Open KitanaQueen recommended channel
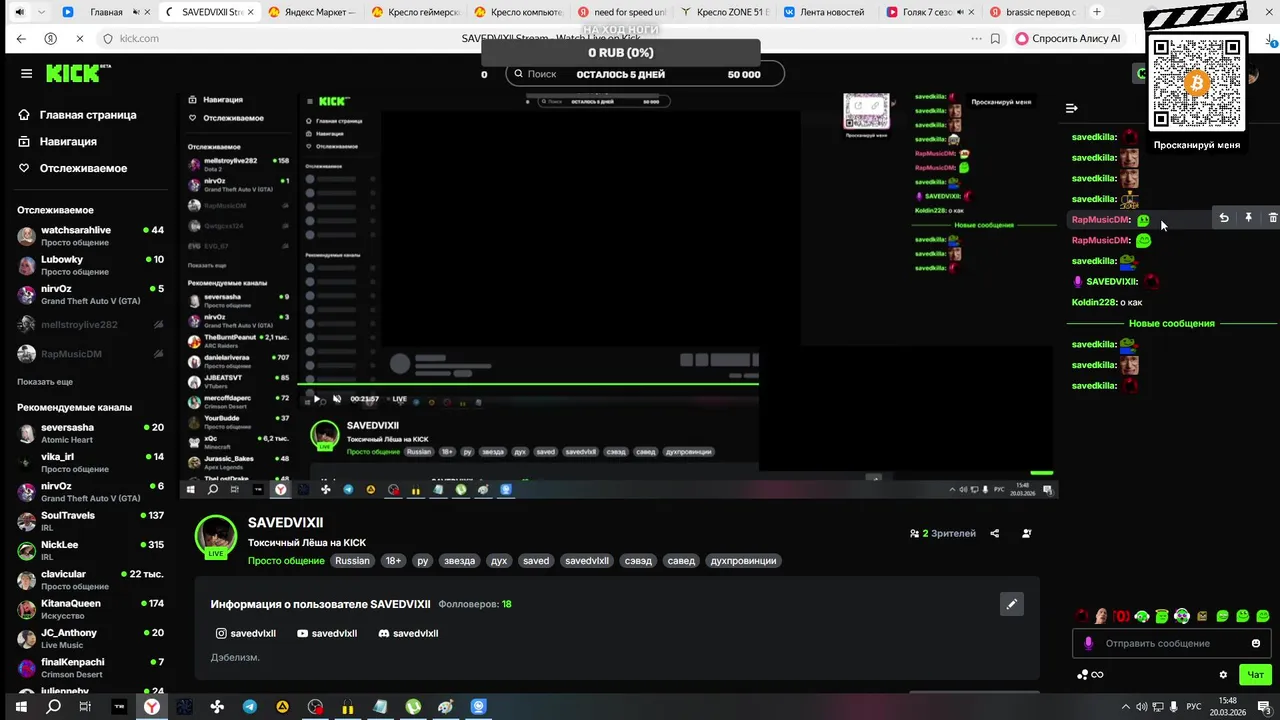 pos(90,609)
